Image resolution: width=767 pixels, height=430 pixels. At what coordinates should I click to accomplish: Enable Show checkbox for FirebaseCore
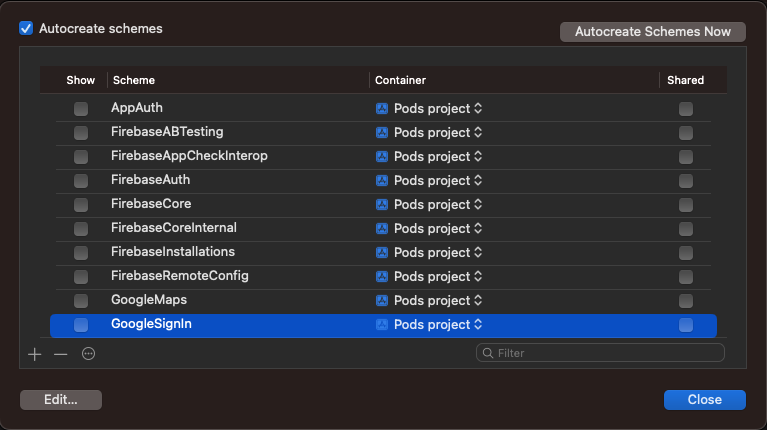click(81, 205)
